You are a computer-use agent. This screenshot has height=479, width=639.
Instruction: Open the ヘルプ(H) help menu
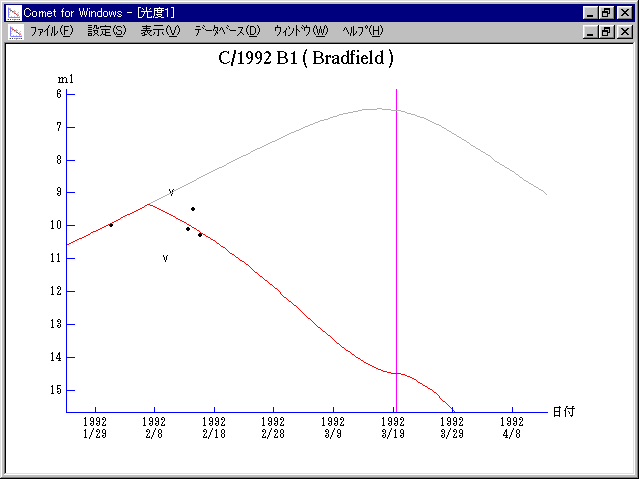(362, 31)
